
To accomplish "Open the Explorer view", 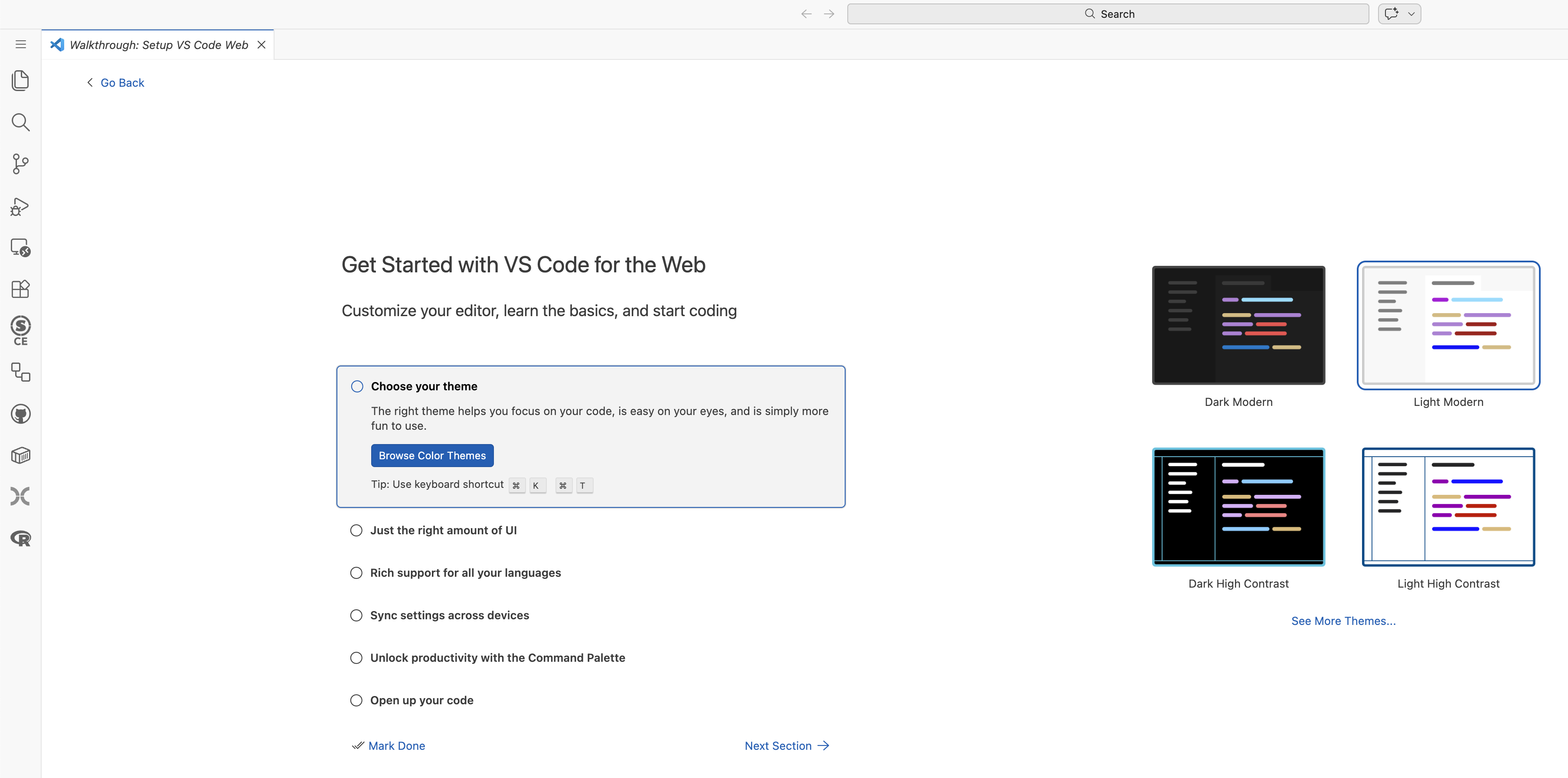I will pyautogui.click(x=21, y=80).
